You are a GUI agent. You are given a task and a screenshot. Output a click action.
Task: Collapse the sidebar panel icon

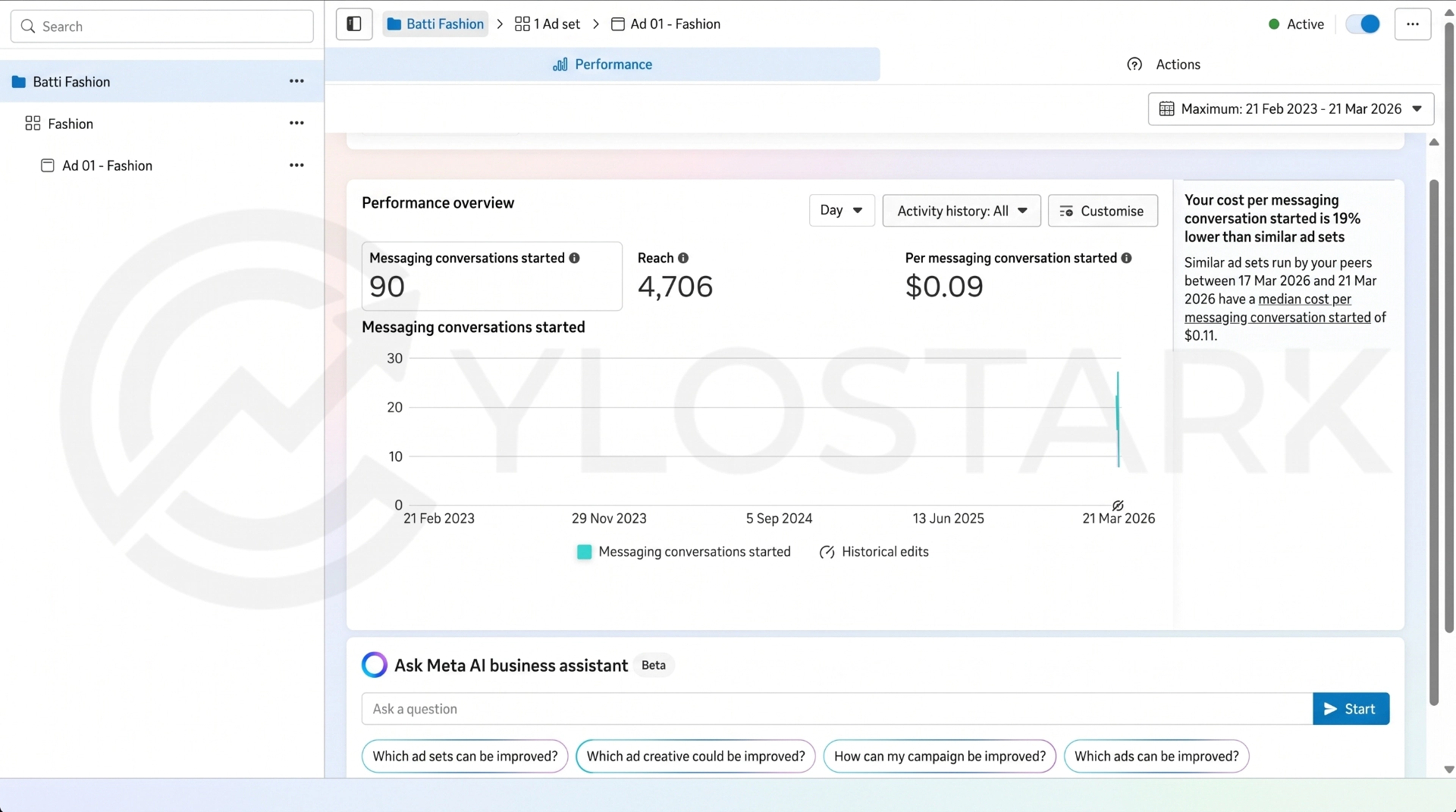(354, 24)
